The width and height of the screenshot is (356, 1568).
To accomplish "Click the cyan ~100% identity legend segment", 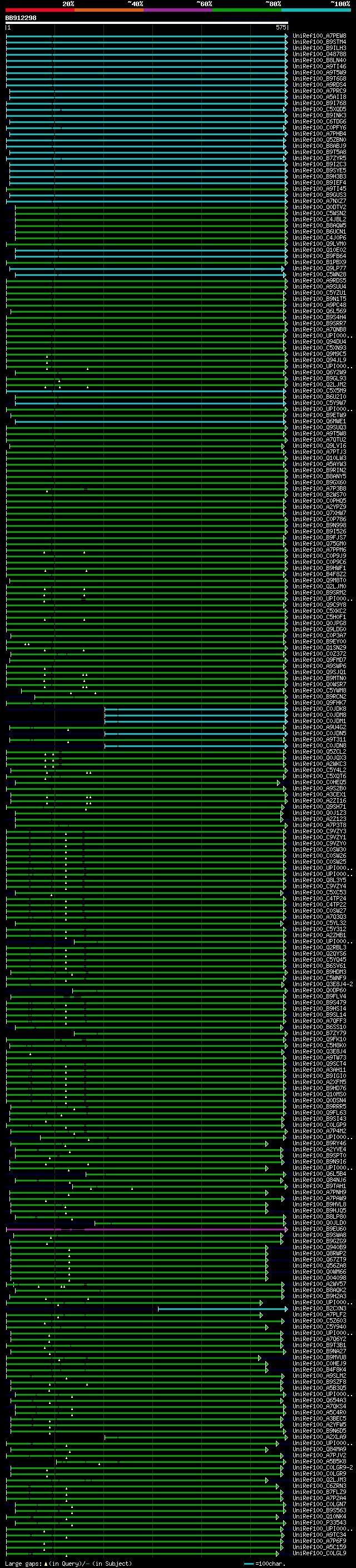I will click(317, 10).
